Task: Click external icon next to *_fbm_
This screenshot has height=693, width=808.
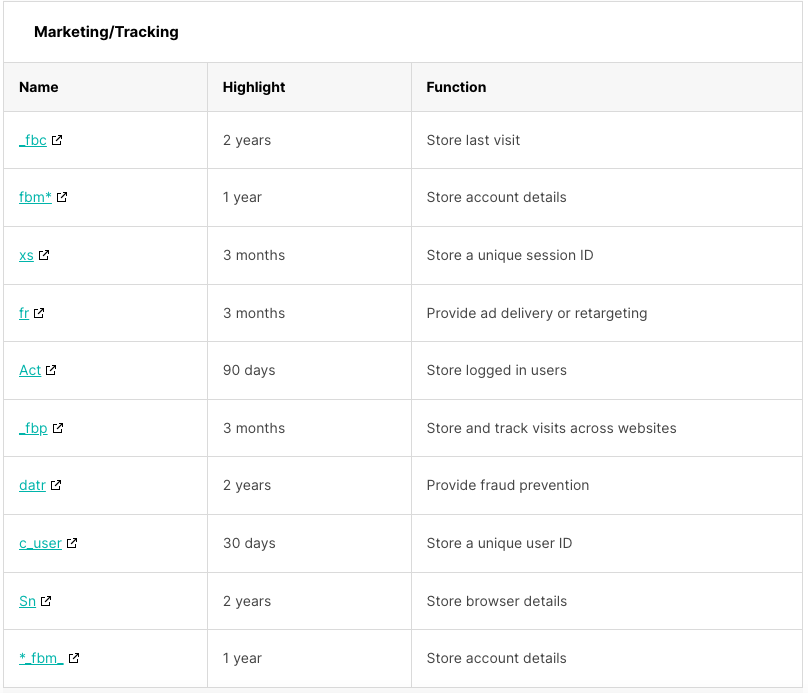Action: coord(74,658)
